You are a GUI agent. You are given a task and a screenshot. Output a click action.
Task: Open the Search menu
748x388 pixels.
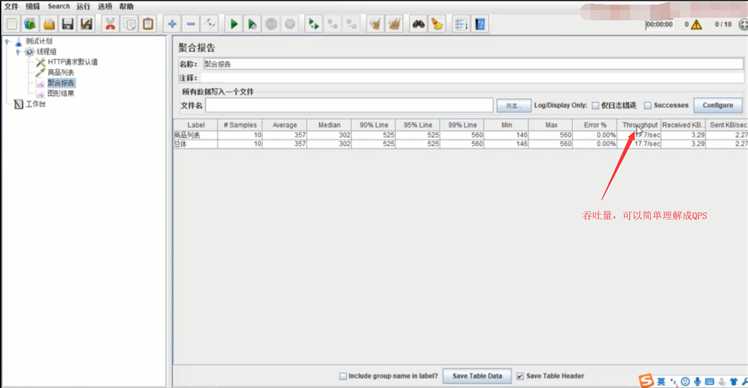[59, 6]
